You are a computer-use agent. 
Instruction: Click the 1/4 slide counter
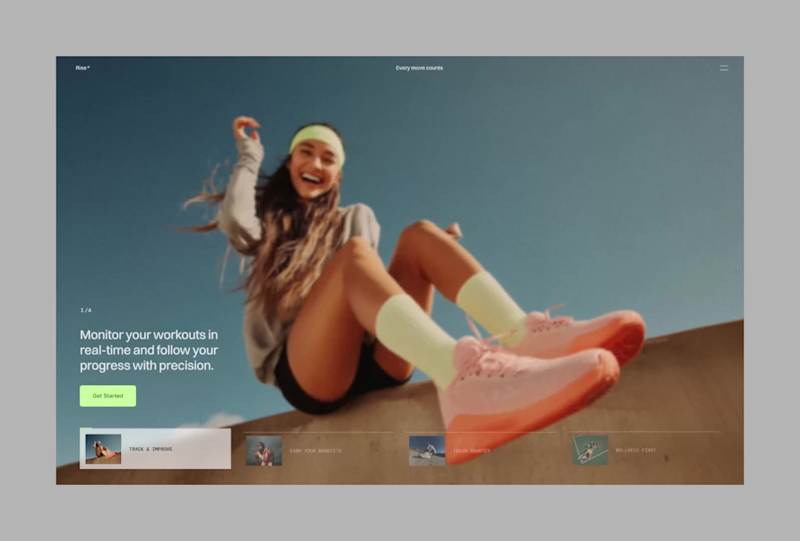pos(86,310)
